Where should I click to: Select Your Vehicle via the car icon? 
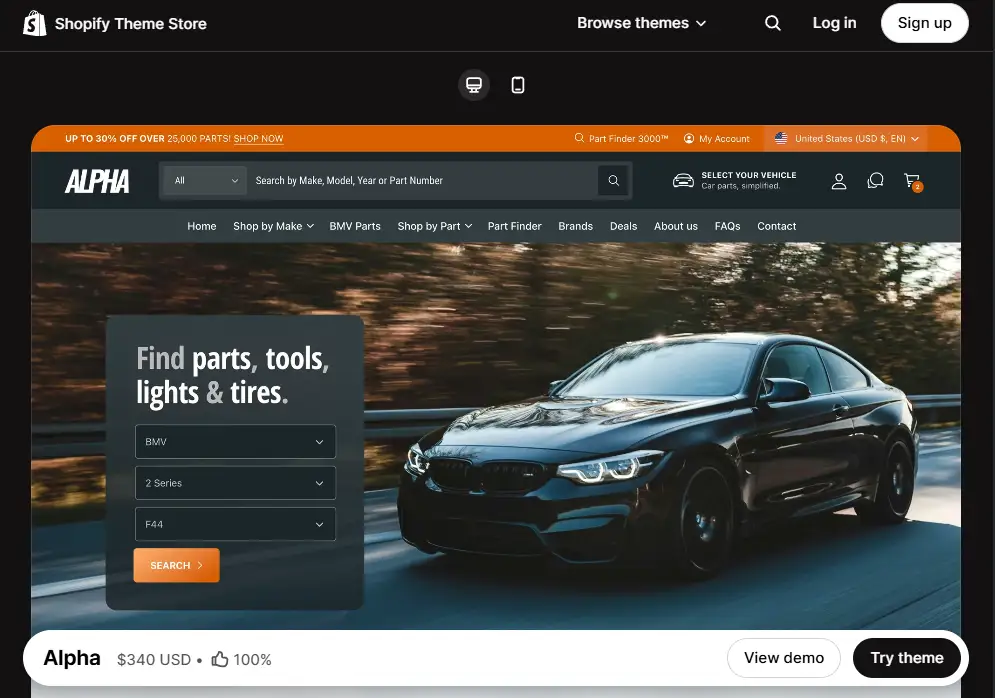(684, 181)
